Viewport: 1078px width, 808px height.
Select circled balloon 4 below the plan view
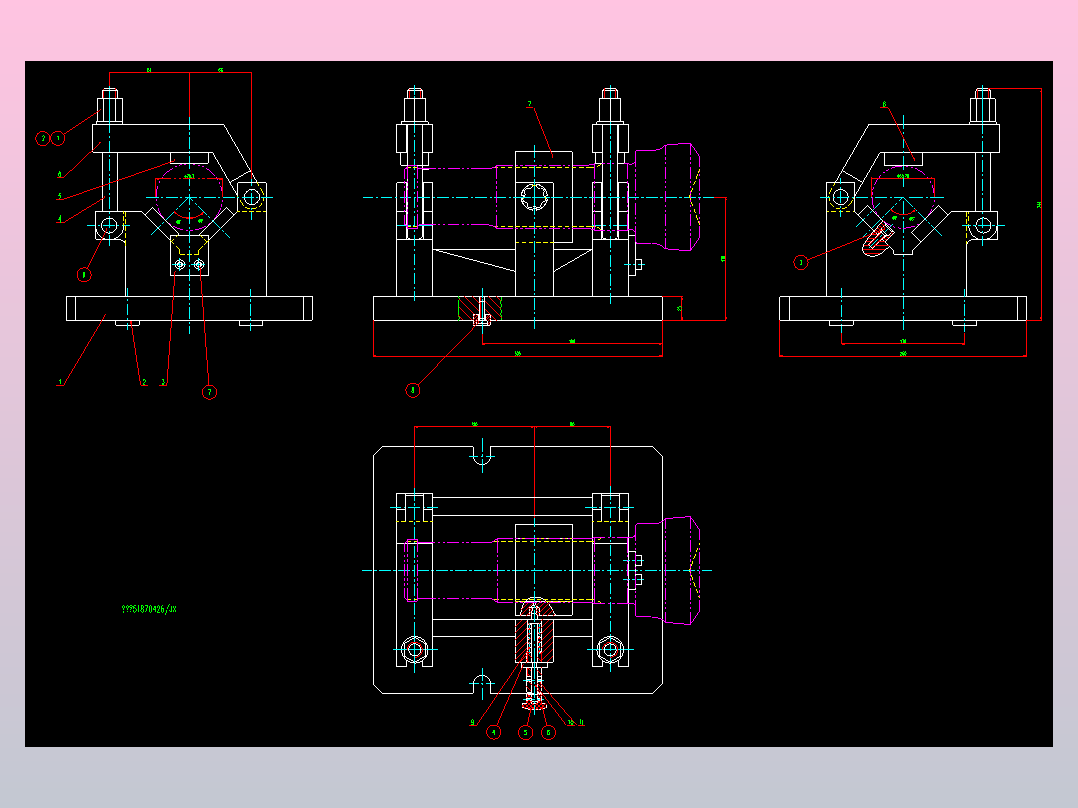[494, 732]
